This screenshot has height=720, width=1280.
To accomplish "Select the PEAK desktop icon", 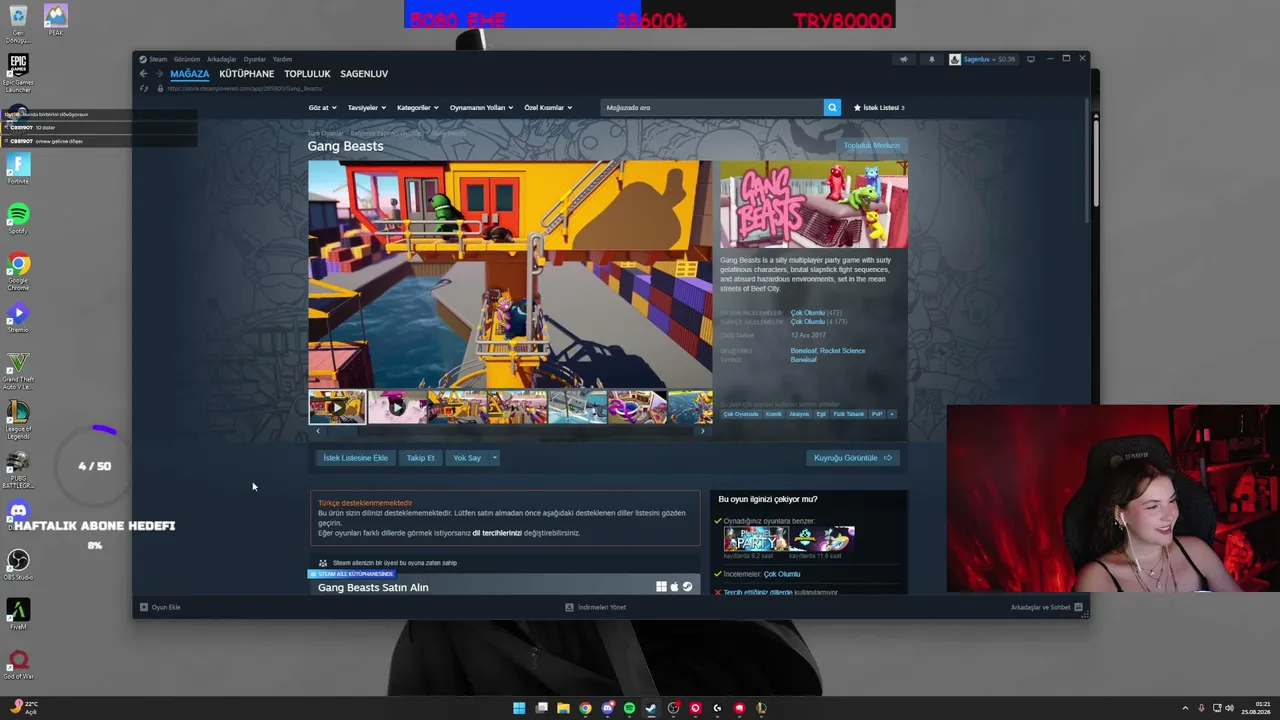I will [56, 20].
